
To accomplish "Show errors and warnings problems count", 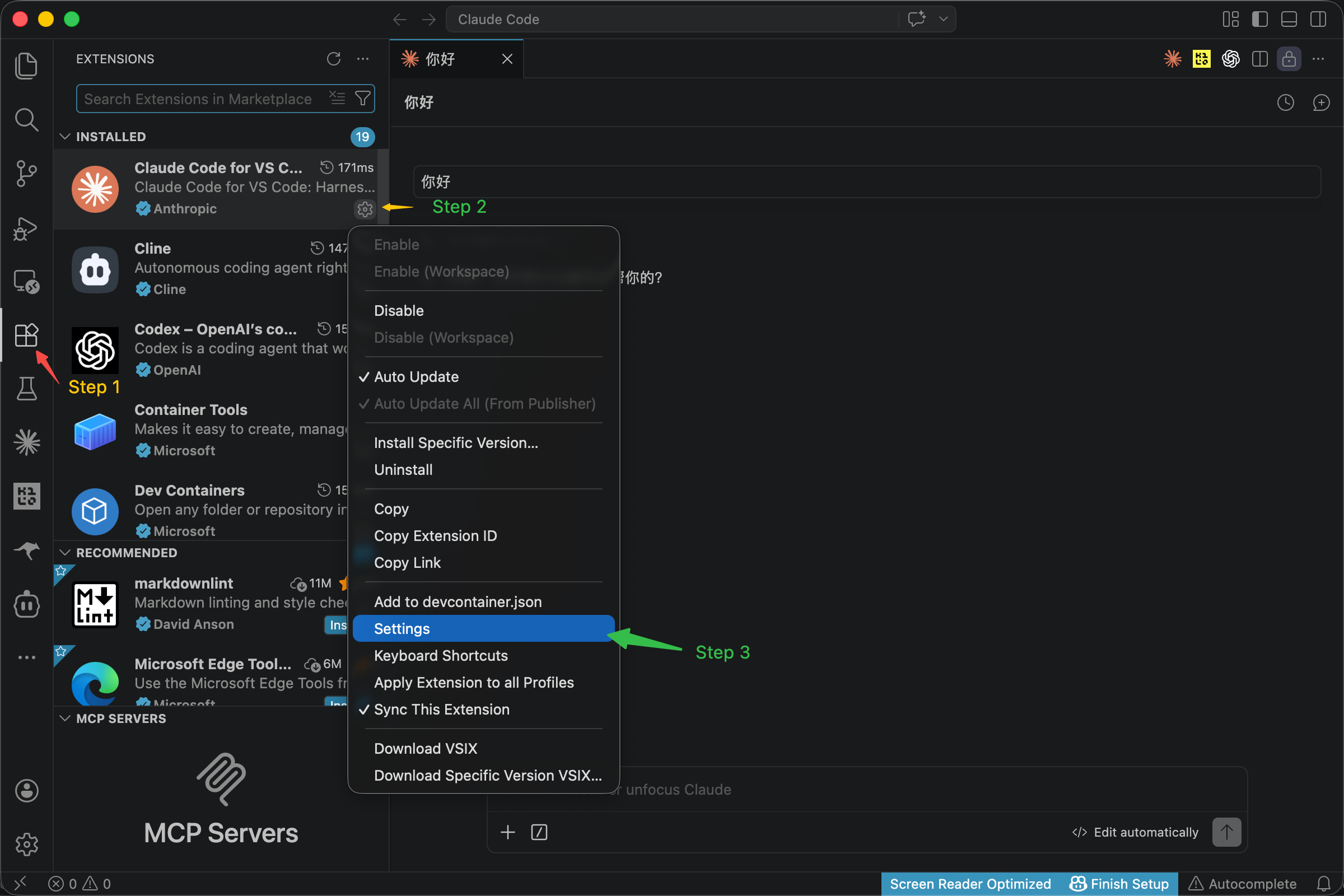I will pyautogui.click(x=79, y=884).
